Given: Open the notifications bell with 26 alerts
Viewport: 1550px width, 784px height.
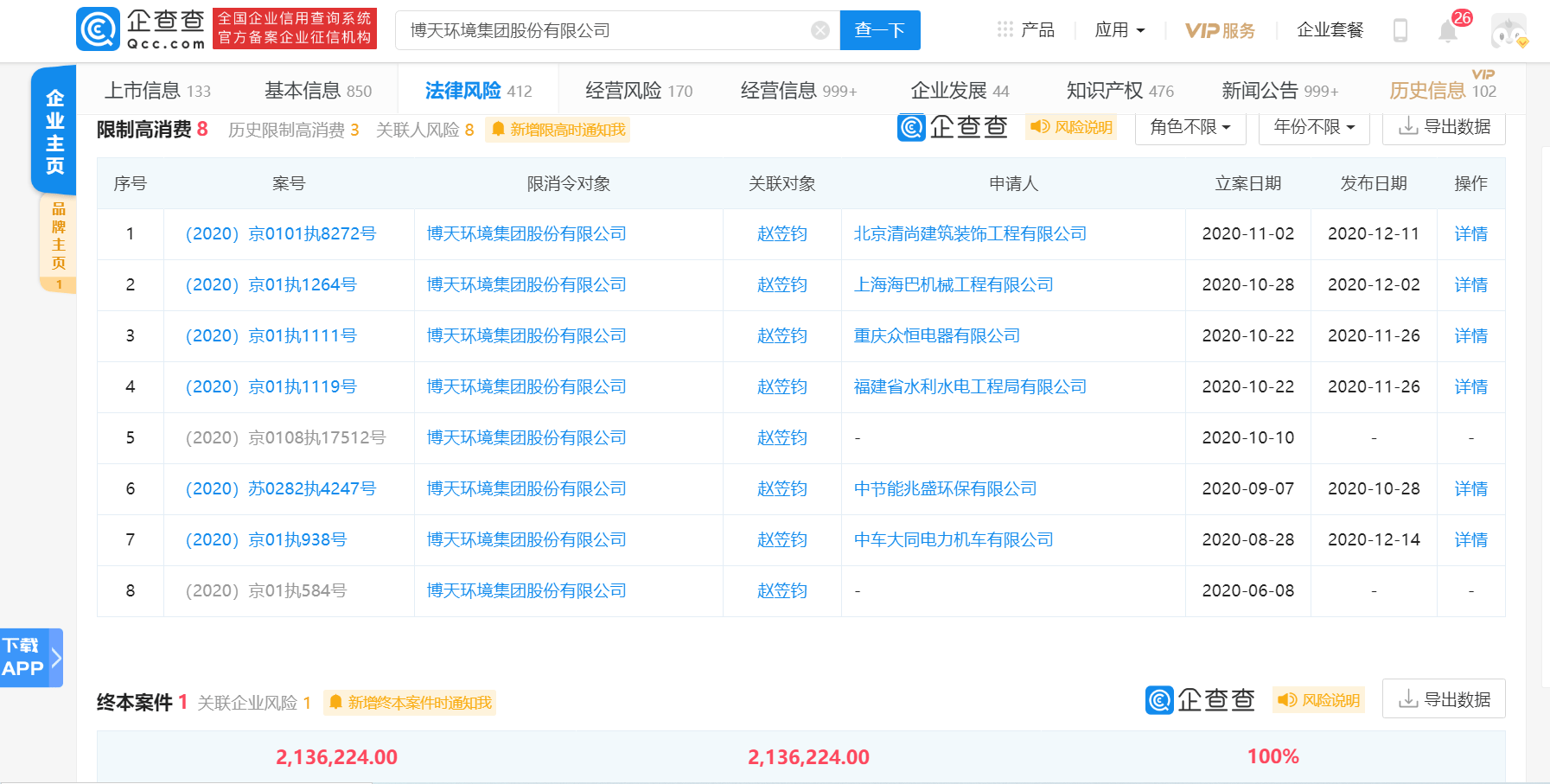Looking at the screenshot, I should pyautogui.click(x=1448, y=31).
